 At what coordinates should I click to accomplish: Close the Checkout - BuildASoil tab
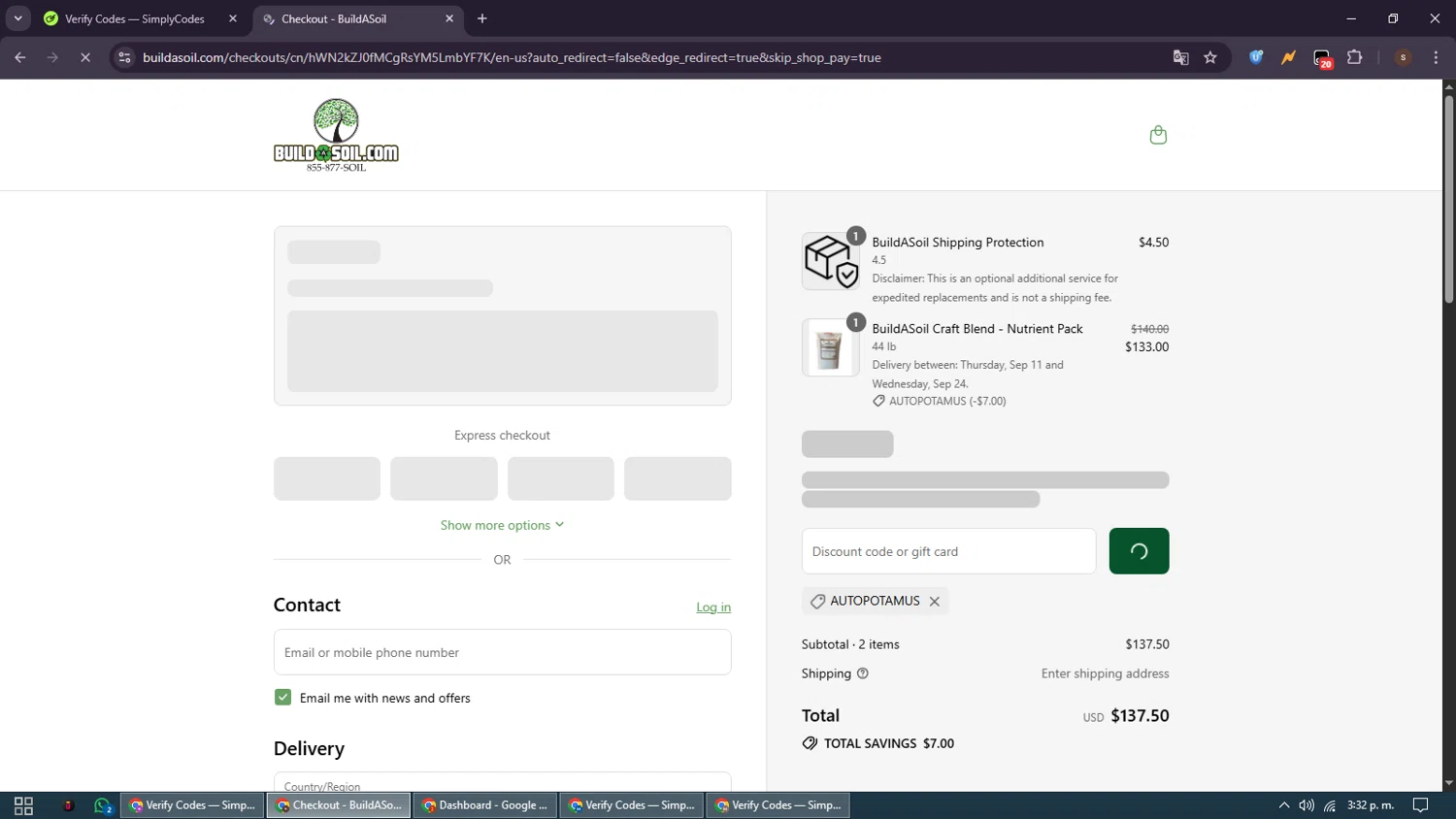(449, 18)
